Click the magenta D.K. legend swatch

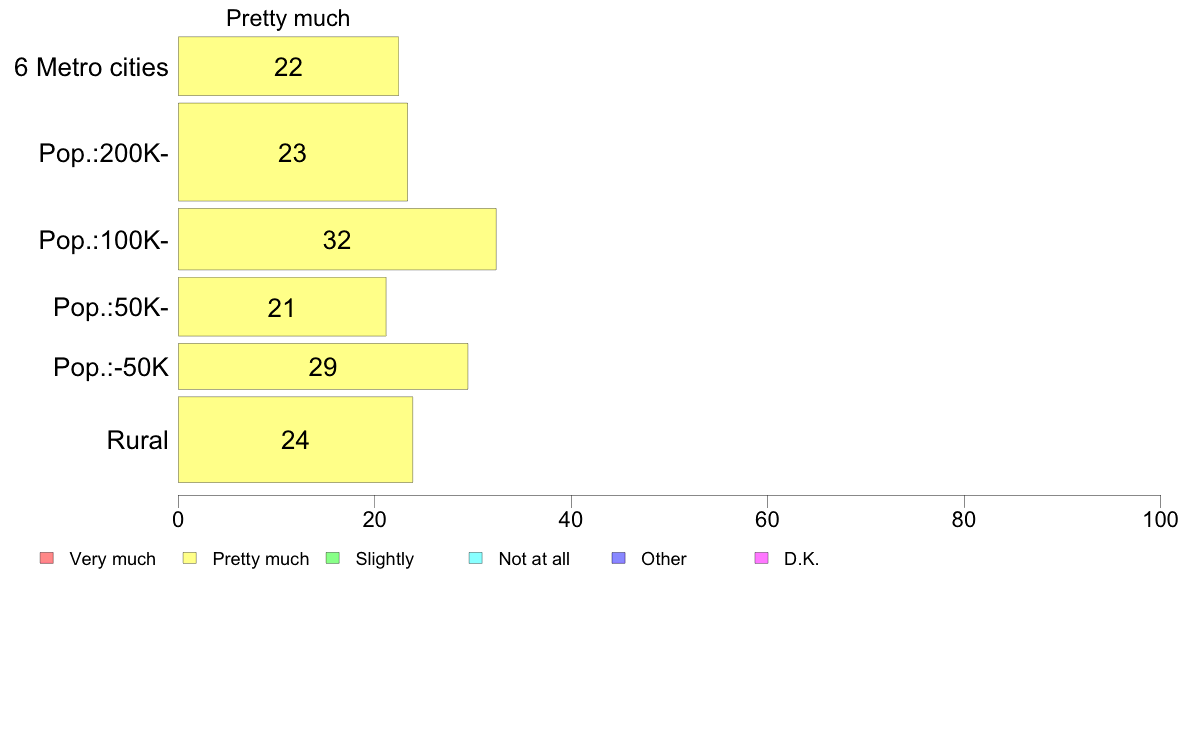pyautogui.click(x=761, y=559)
